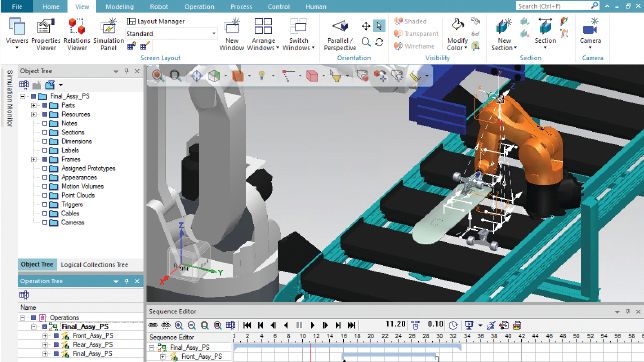
Task: Toggle the Cables folder checkbox
Action: click(44, 214)
